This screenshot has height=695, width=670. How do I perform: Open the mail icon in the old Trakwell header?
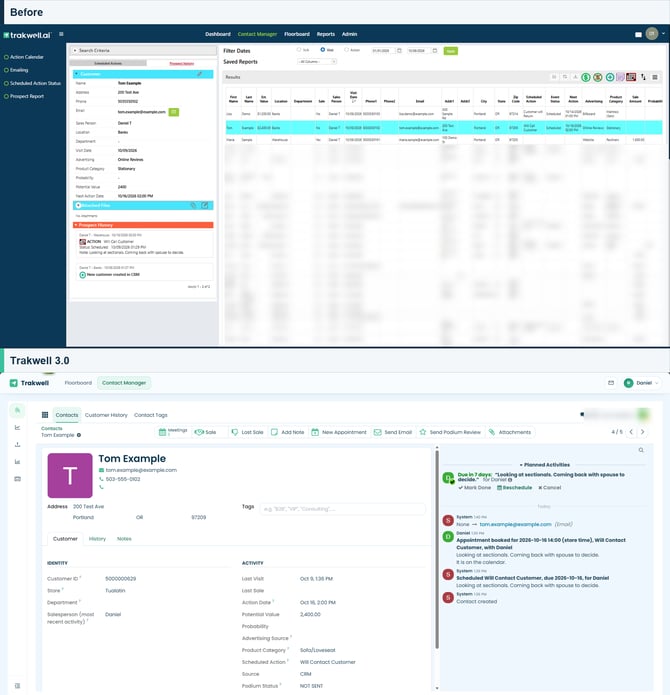pos(638,35)
